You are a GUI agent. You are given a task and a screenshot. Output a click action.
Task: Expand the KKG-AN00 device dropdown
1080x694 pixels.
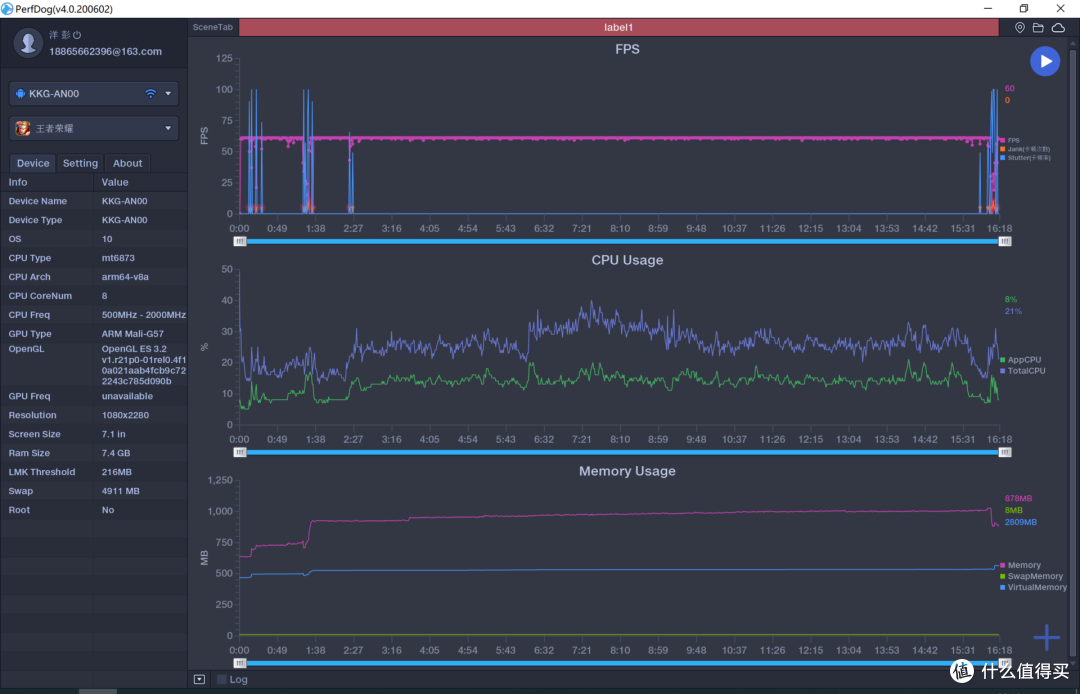[x=94, y=94]
